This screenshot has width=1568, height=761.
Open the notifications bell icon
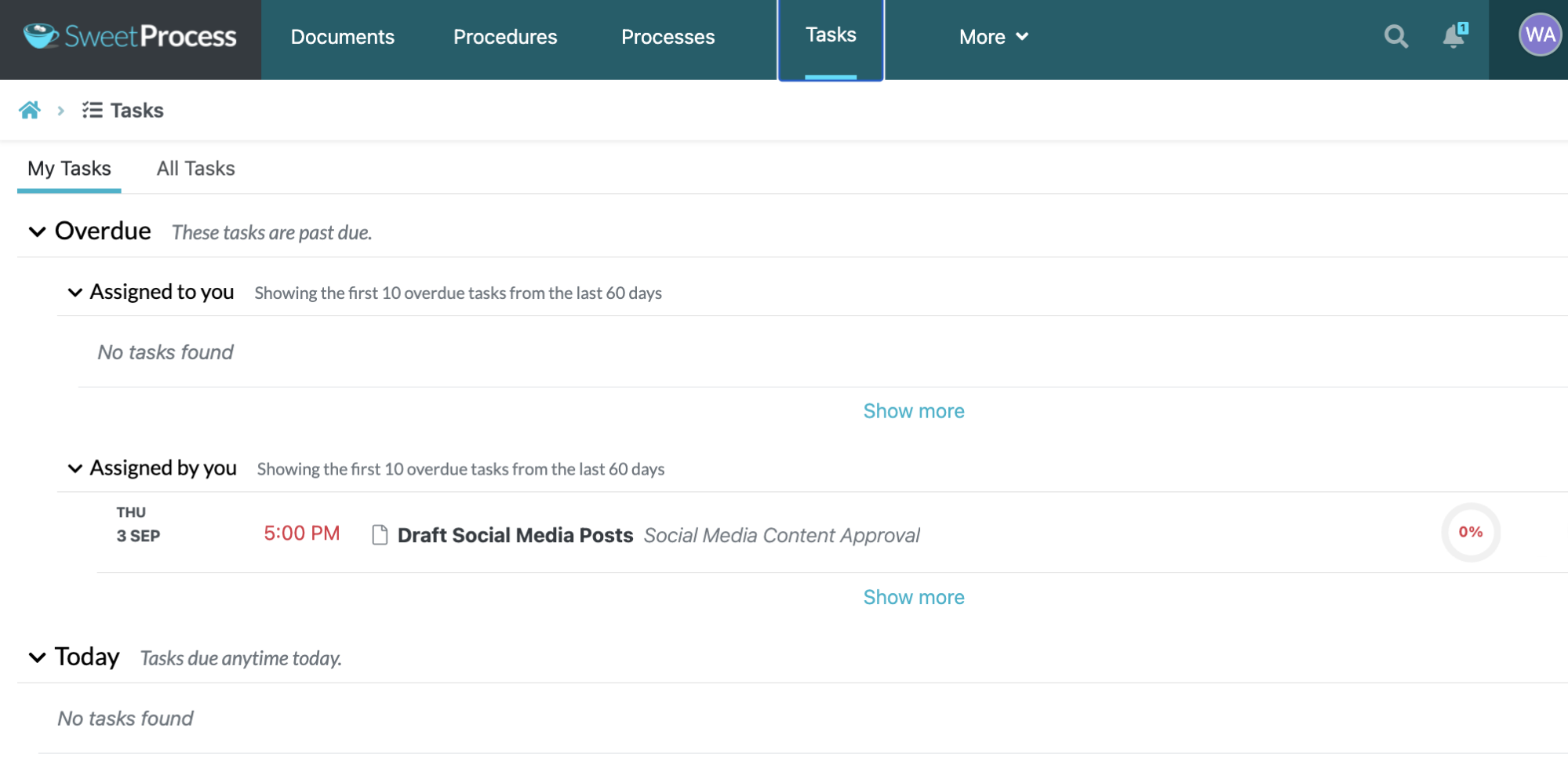click(1454, 35)
